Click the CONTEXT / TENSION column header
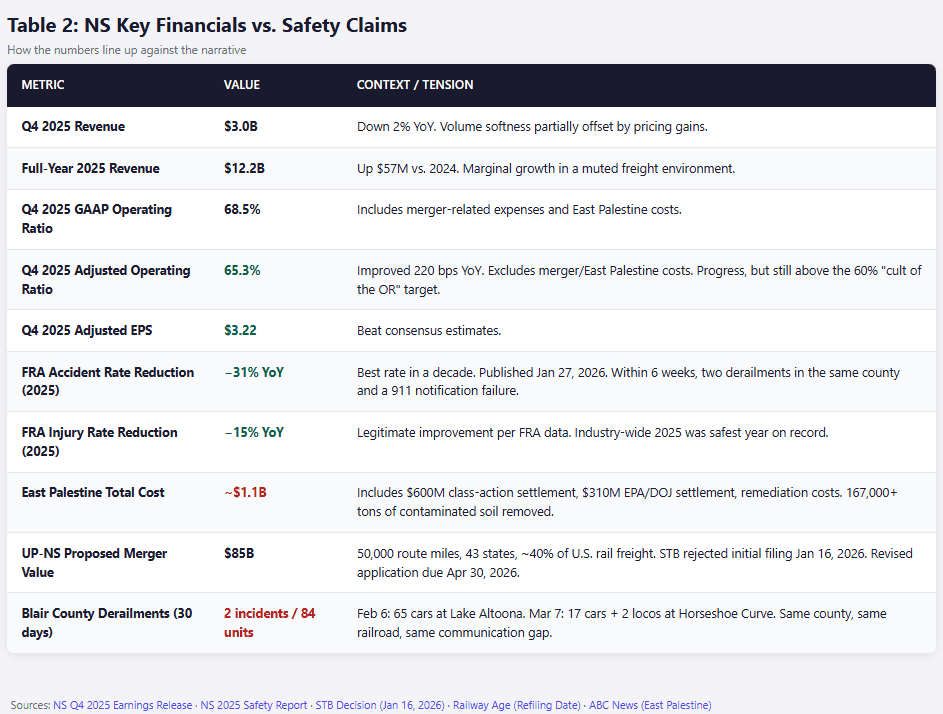Image resolution: width=943 pixels, height=714 pixels. point(415,85)
